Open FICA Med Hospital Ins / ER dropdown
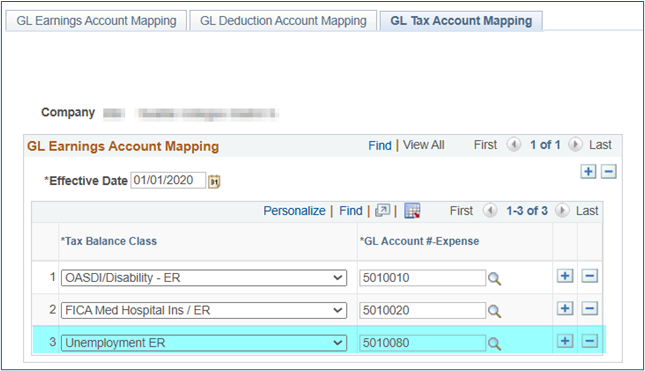The height and width of the screenshot is (371, 645). [204, 310]
